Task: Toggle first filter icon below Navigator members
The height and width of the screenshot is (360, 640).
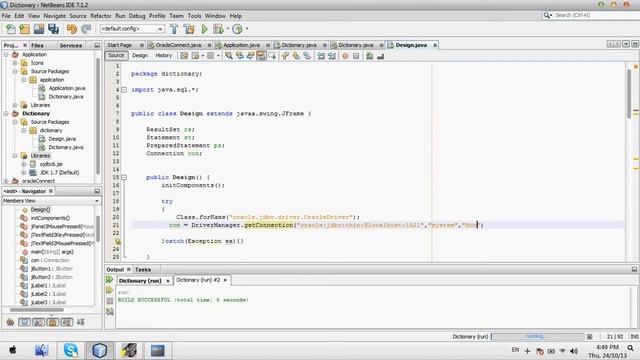Action: click(10, 322)
